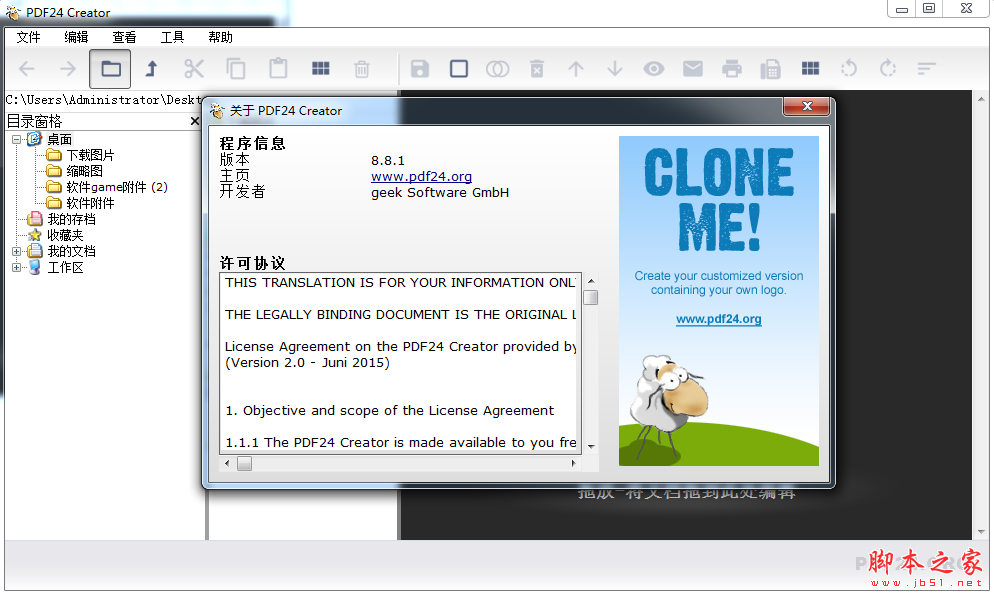Click the eye preview icon
Image resolution: width=994 pixels, height=594 pixels.
pos(654,68)
